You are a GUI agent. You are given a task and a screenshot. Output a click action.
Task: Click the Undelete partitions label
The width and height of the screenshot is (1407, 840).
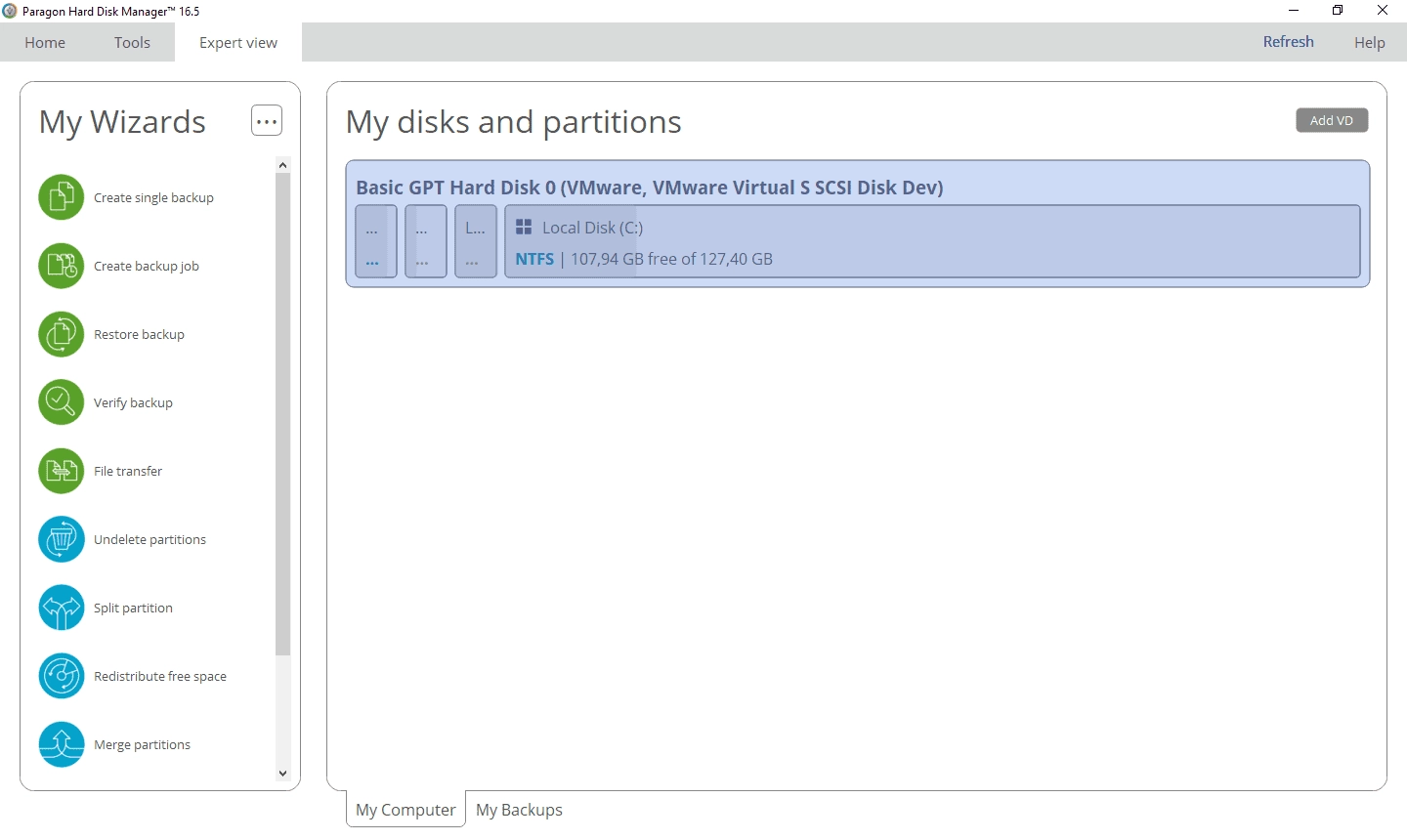tap(149, 539)
